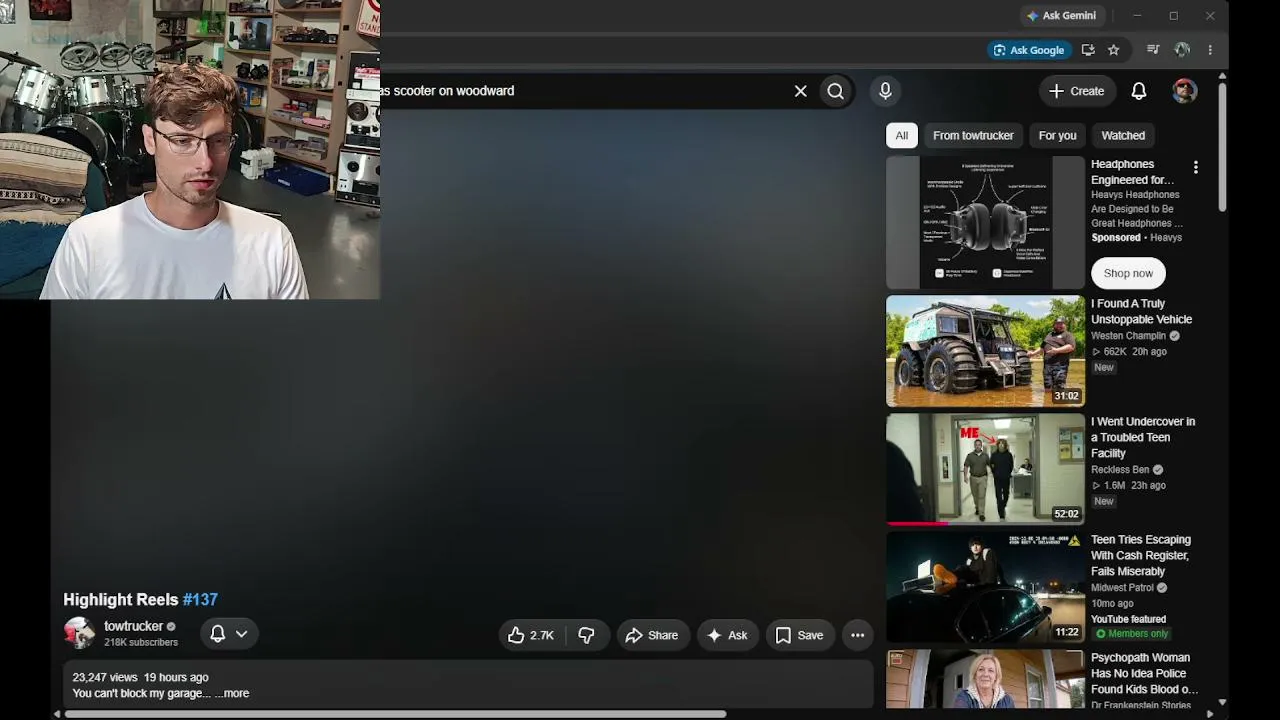This screenshot has height=720, width=1280.
Task: Open title Teen Tries Escaping With Cash Register
Action: click(x=1141, y=556)
